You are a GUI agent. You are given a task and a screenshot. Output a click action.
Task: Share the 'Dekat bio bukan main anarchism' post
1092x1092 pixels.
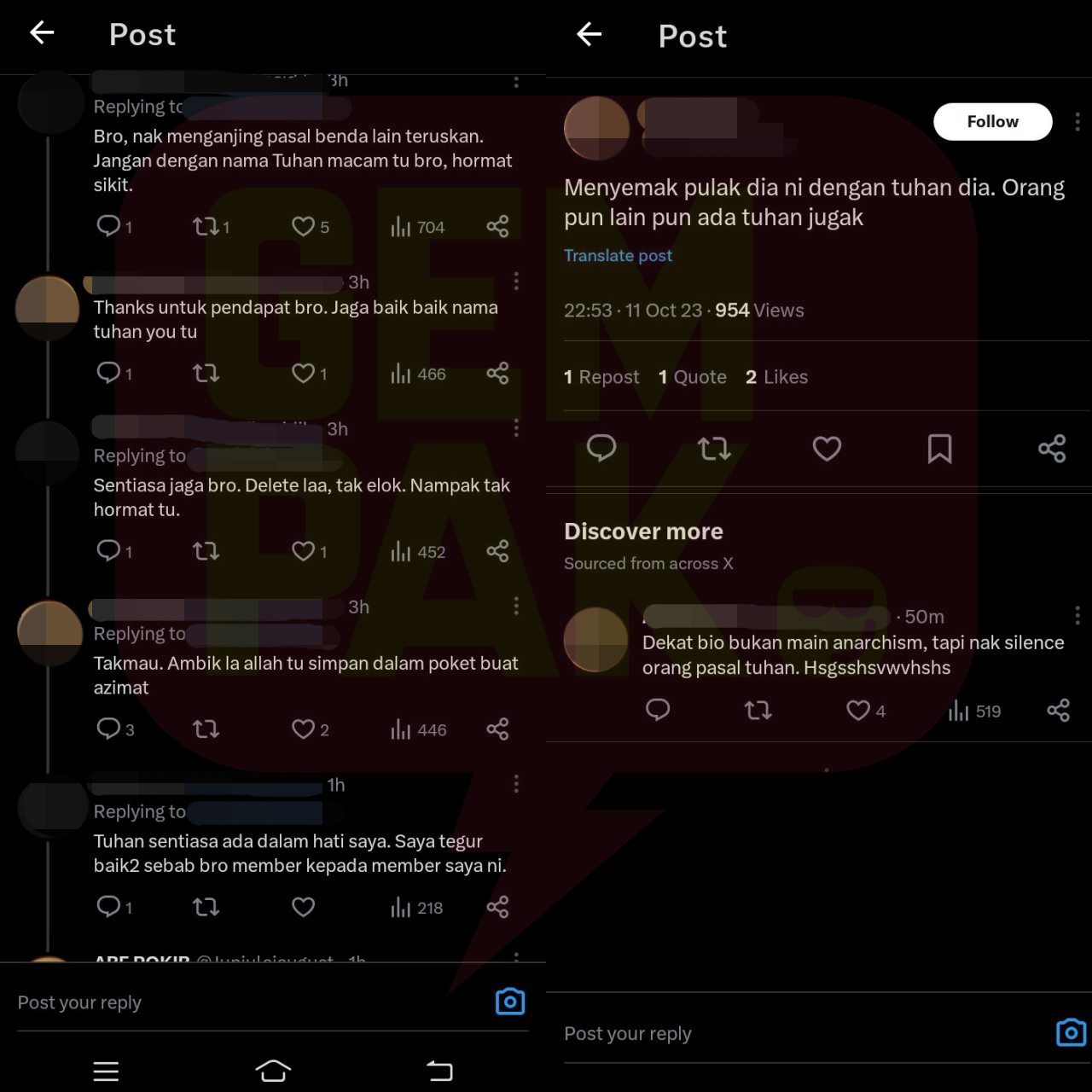(1058, 711)
